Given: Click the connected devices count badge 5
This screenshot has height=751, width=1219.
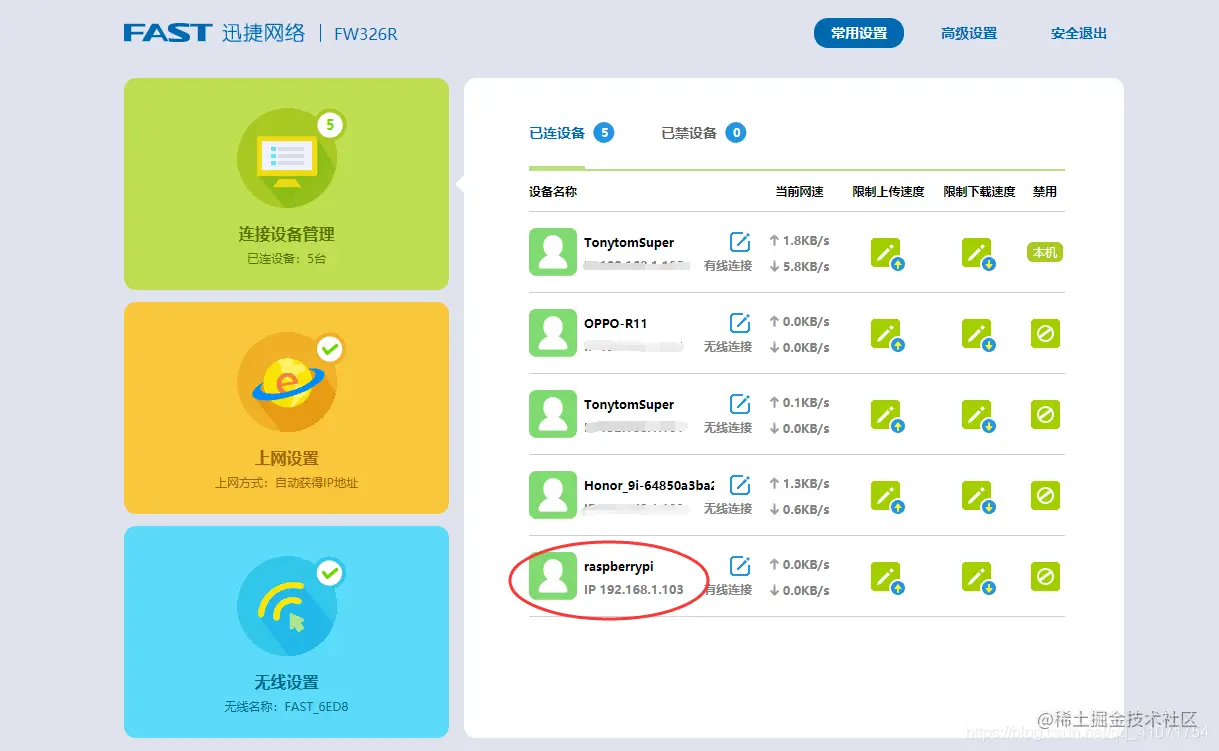Looking at the screenshot, I should point(604,133).
